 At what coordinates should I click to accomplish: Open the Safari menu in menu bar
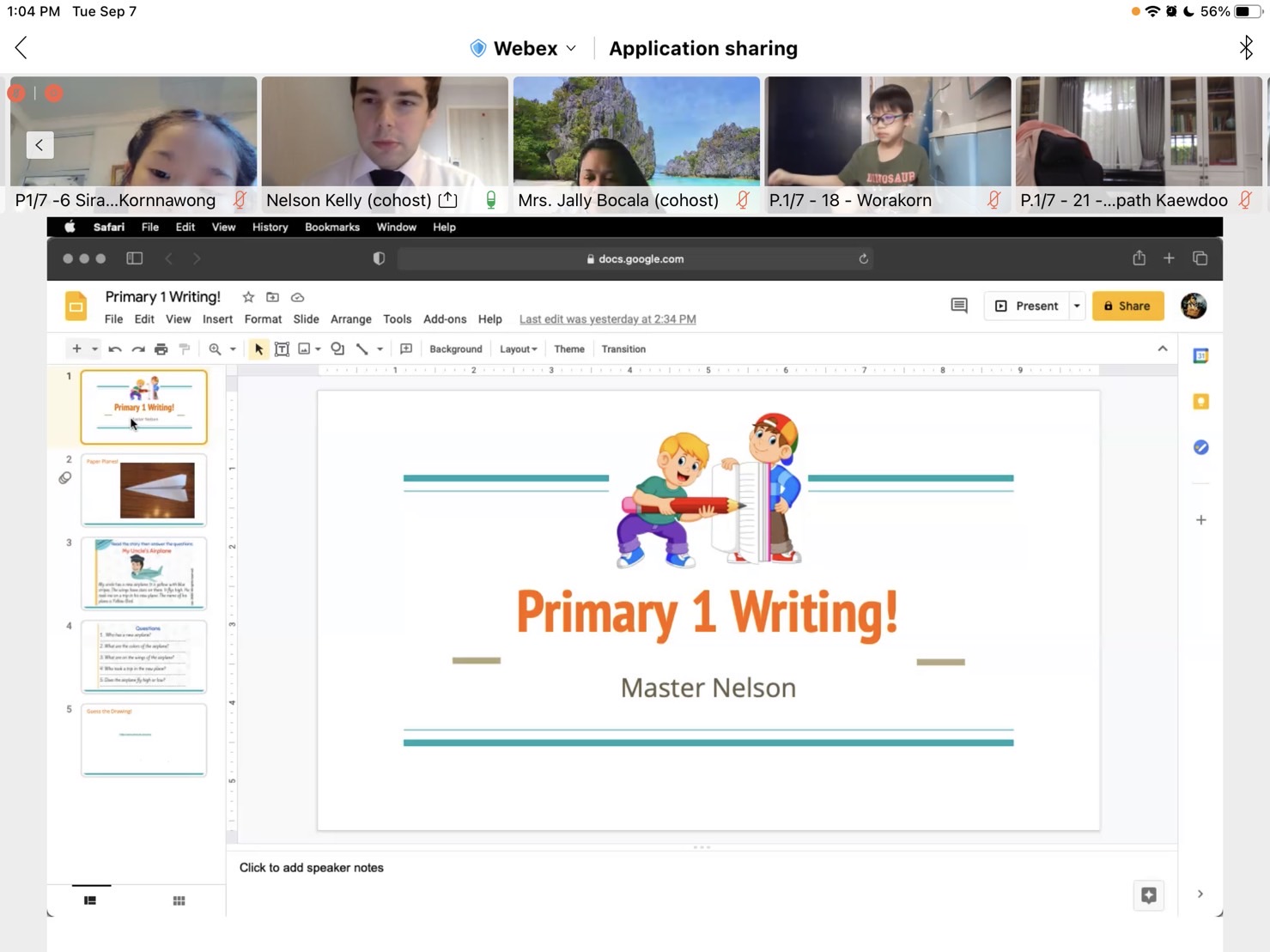coord(109,227)
